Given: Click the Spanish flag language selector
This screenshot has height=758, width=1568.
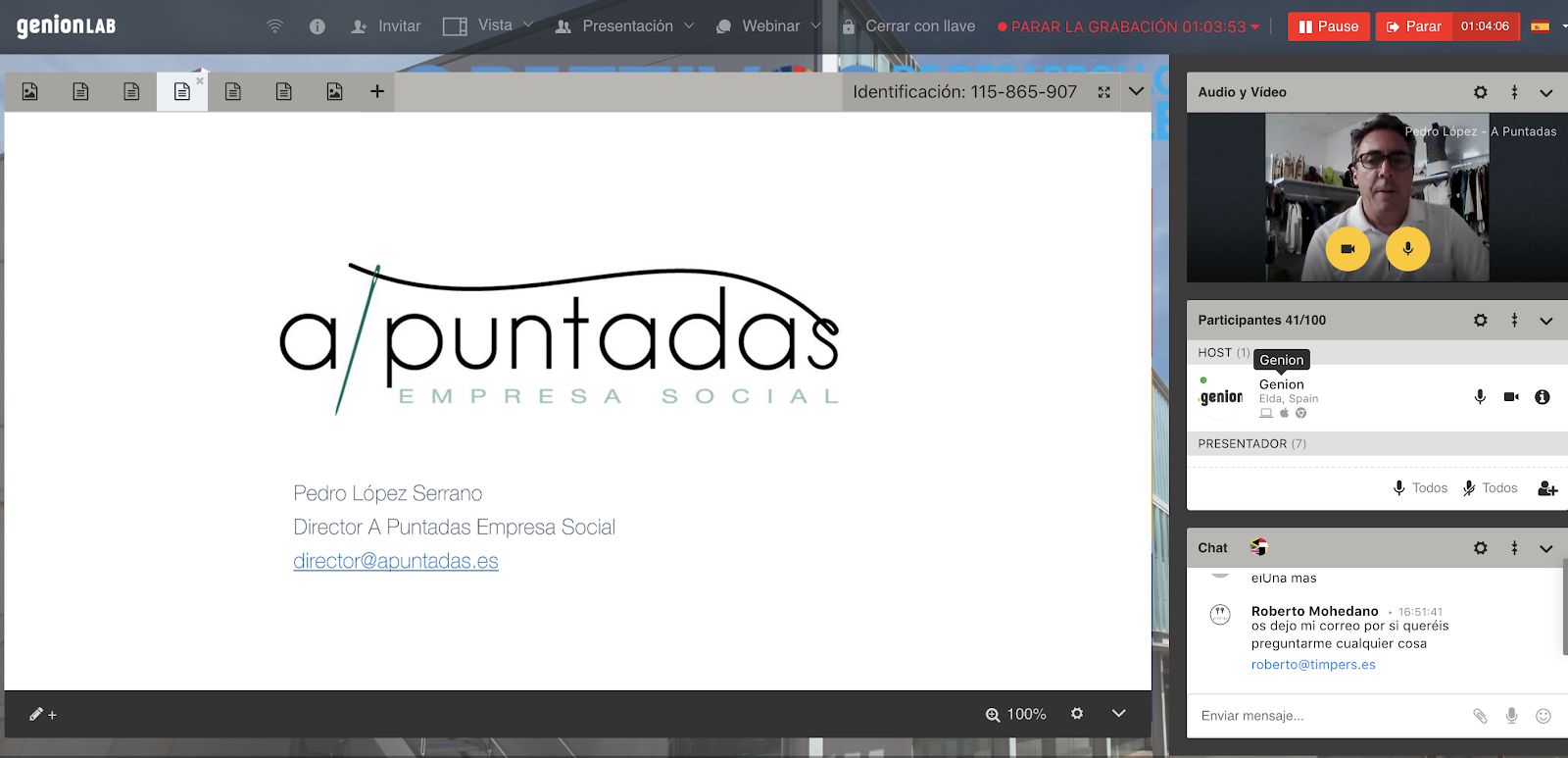Looking at the screenshot, I should pos(1541,26).
